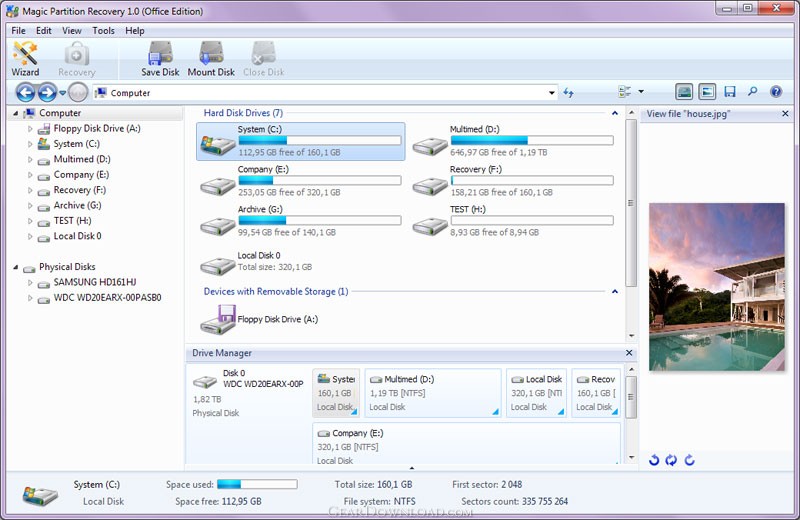The height and width of the screenshot is (520, 800).
Task: Click the floppy save icon in top-right toolbar
Action: pyautogui.click(x=730, y=92)
